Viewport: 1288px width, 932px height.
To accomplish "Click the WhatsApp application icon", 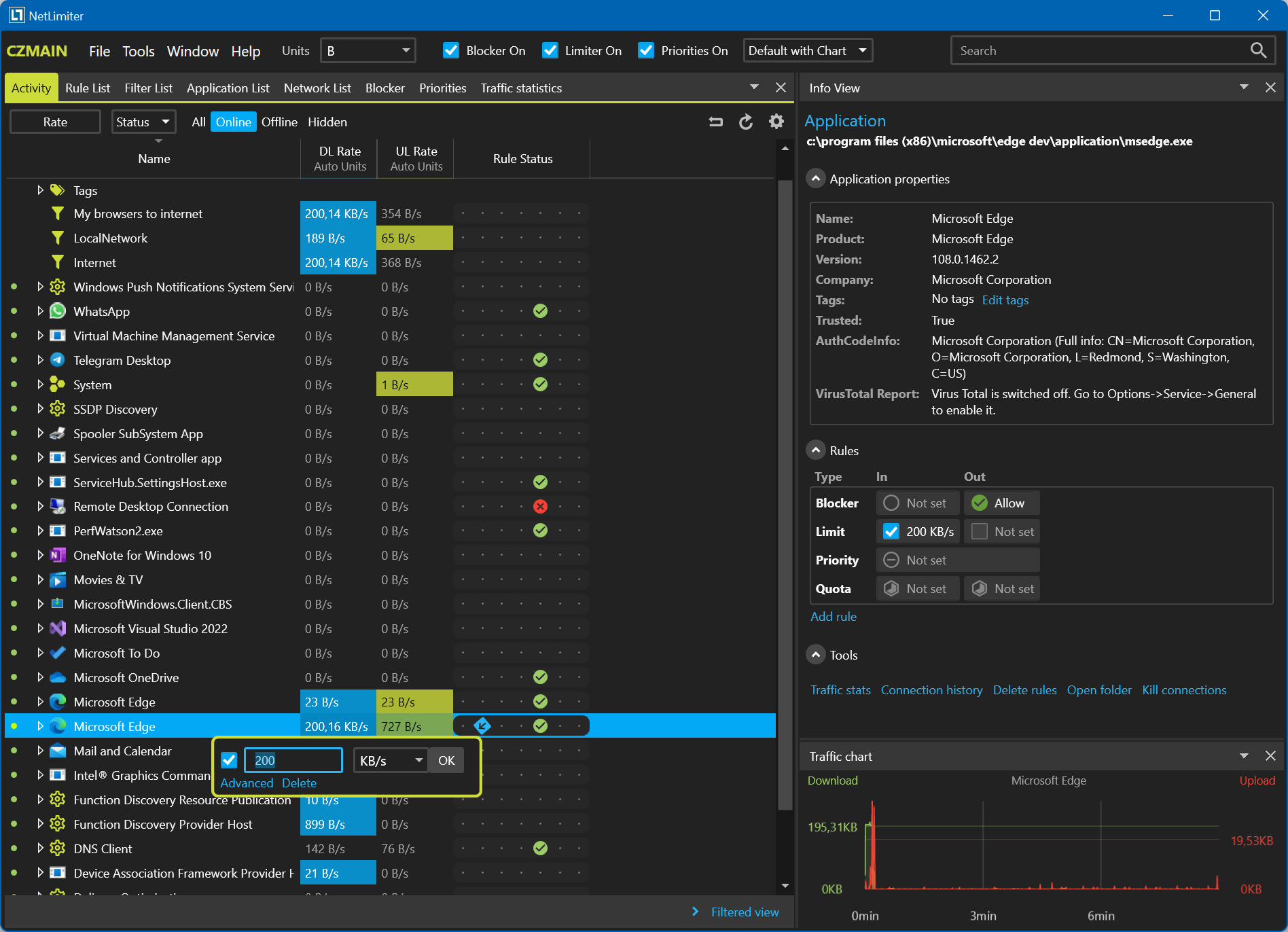I will 58,312.
